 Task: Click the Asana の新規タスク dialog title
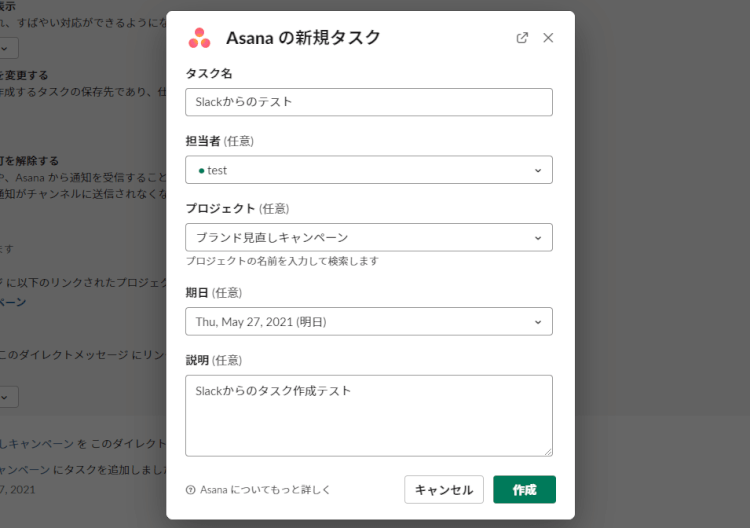(x=302, y=38)
